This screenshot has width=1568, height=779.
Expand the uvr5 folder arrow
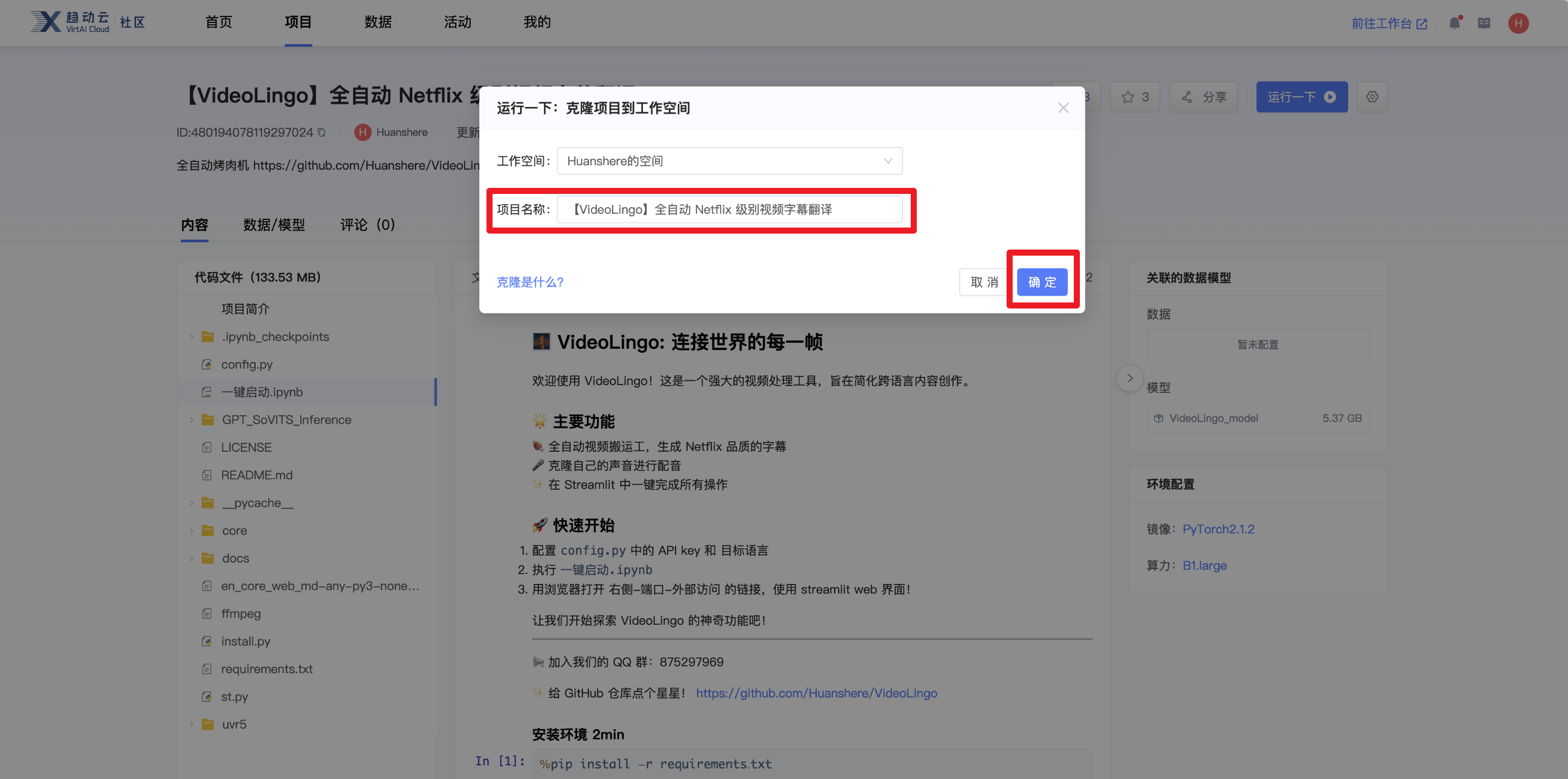[x=191, y=724]
